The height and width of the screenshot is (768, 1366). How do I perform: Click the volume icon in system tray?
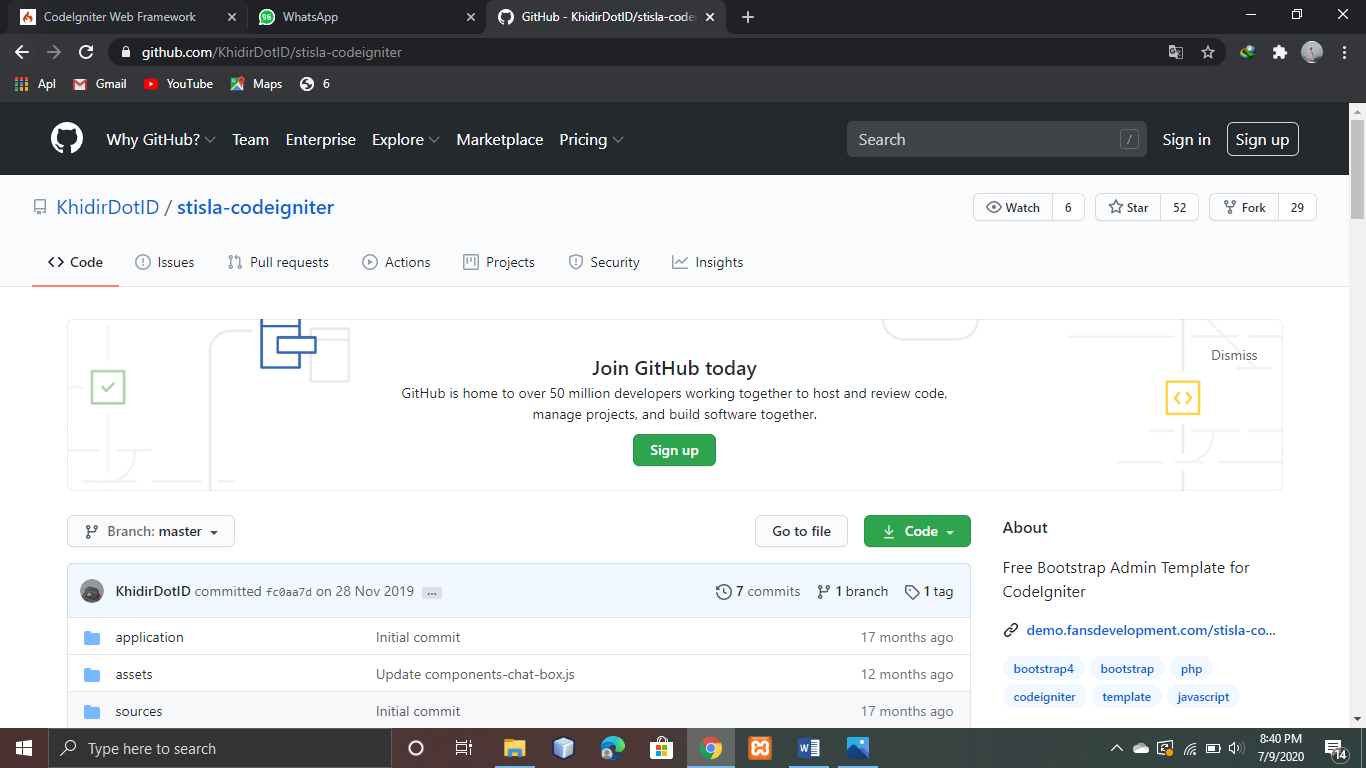1237,748
